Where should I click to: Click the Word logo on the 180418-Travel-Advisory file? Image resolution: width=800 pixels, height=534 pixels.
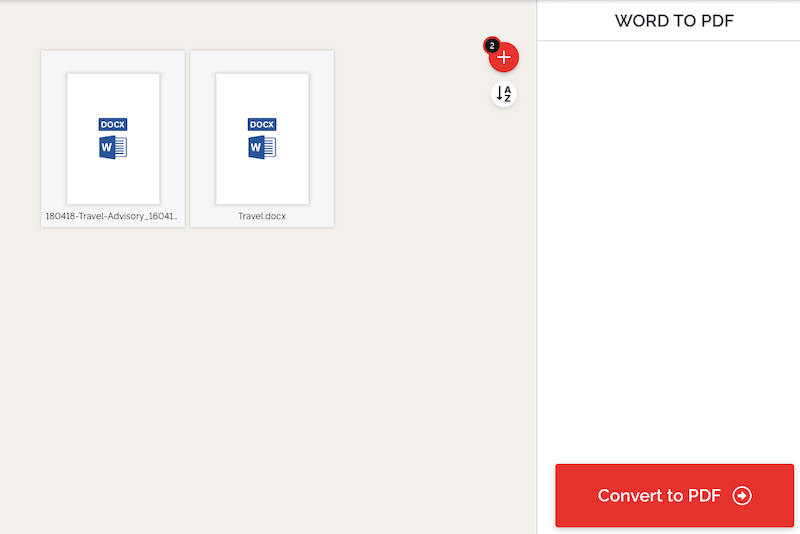[x=113, y=148]
